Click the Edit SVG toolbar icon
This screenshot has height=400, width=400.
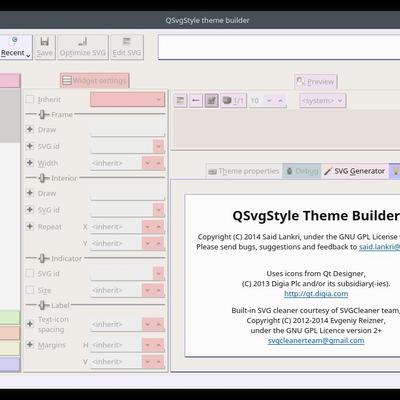(127, 47)
